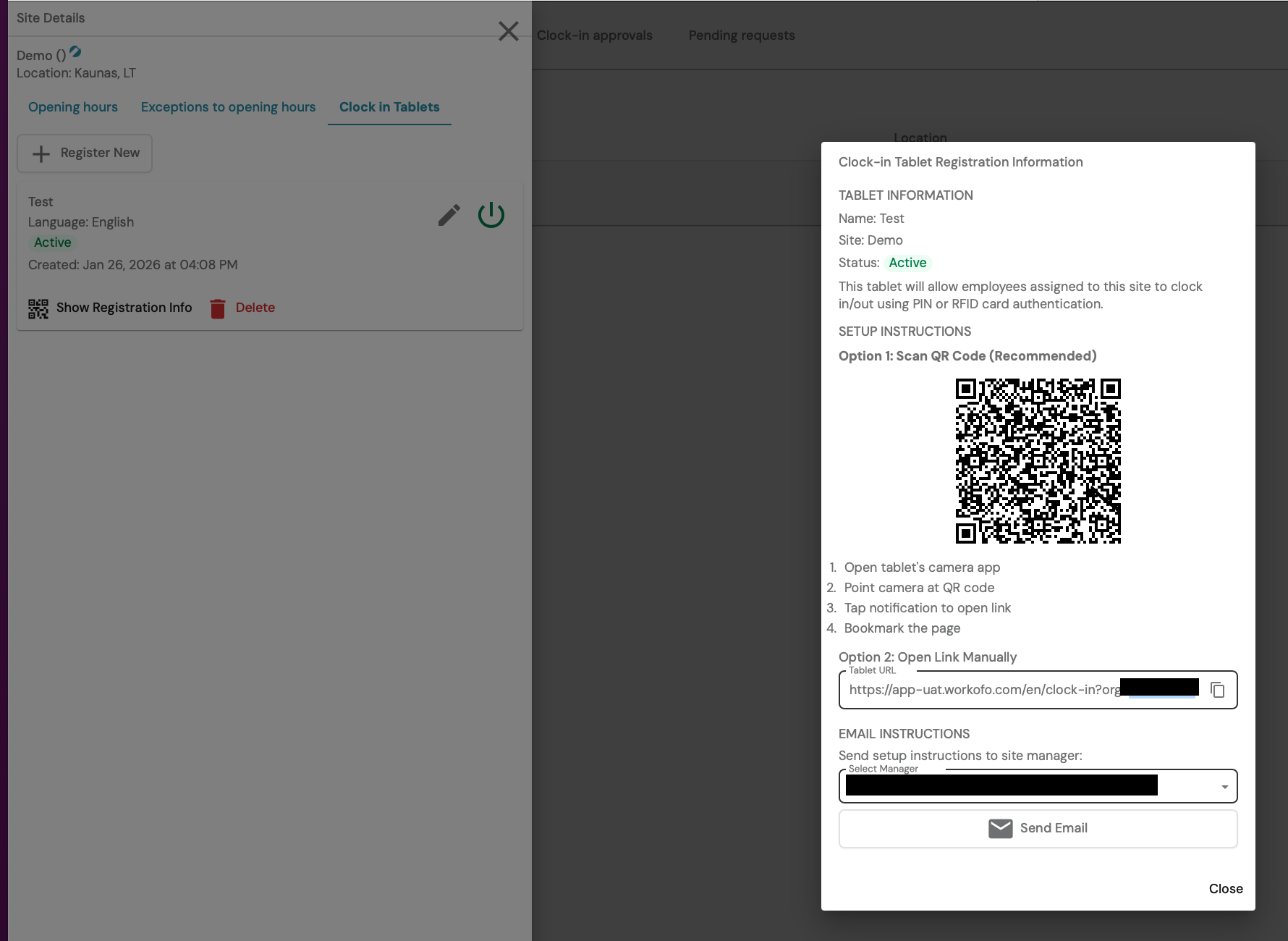Close the Site Details panel with X
The image size is (1288, 941).
509,31
